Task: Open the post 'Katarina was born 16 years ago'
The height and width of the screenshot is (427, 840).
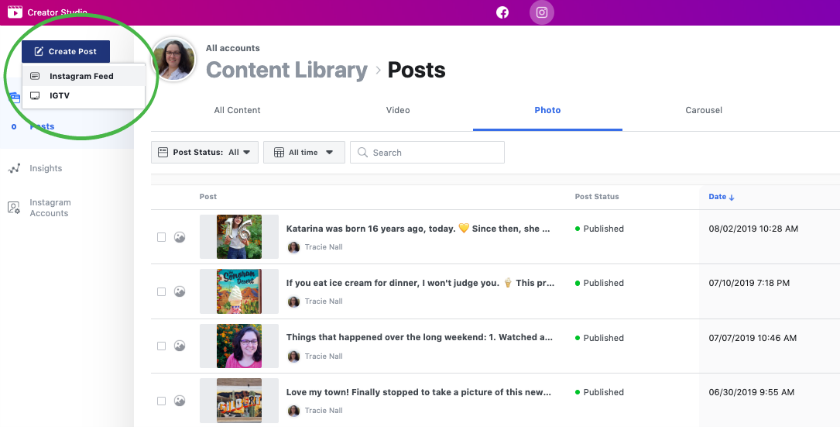Action: point(418,229)
